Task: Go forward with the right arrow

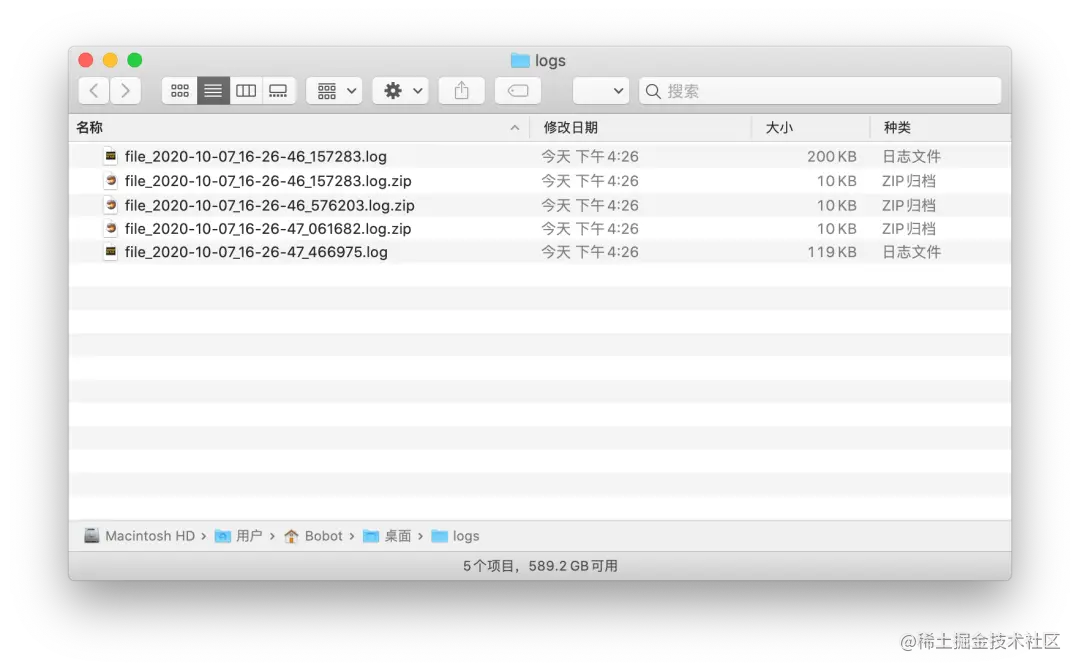Action: pyautogui.click(x=125, y=91)
